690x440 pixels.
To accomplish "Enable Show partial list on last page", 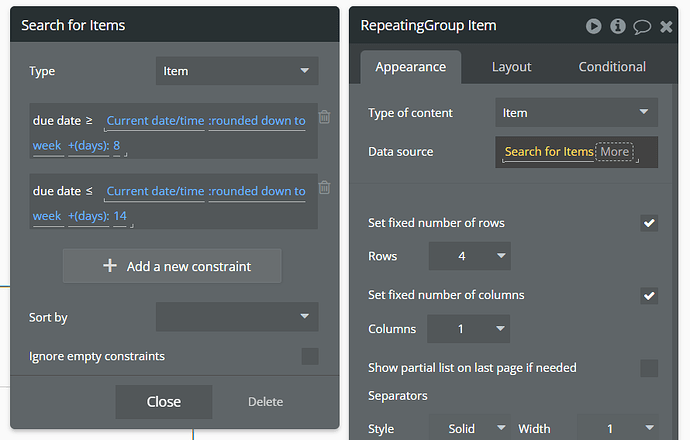I will coord(649,368).
